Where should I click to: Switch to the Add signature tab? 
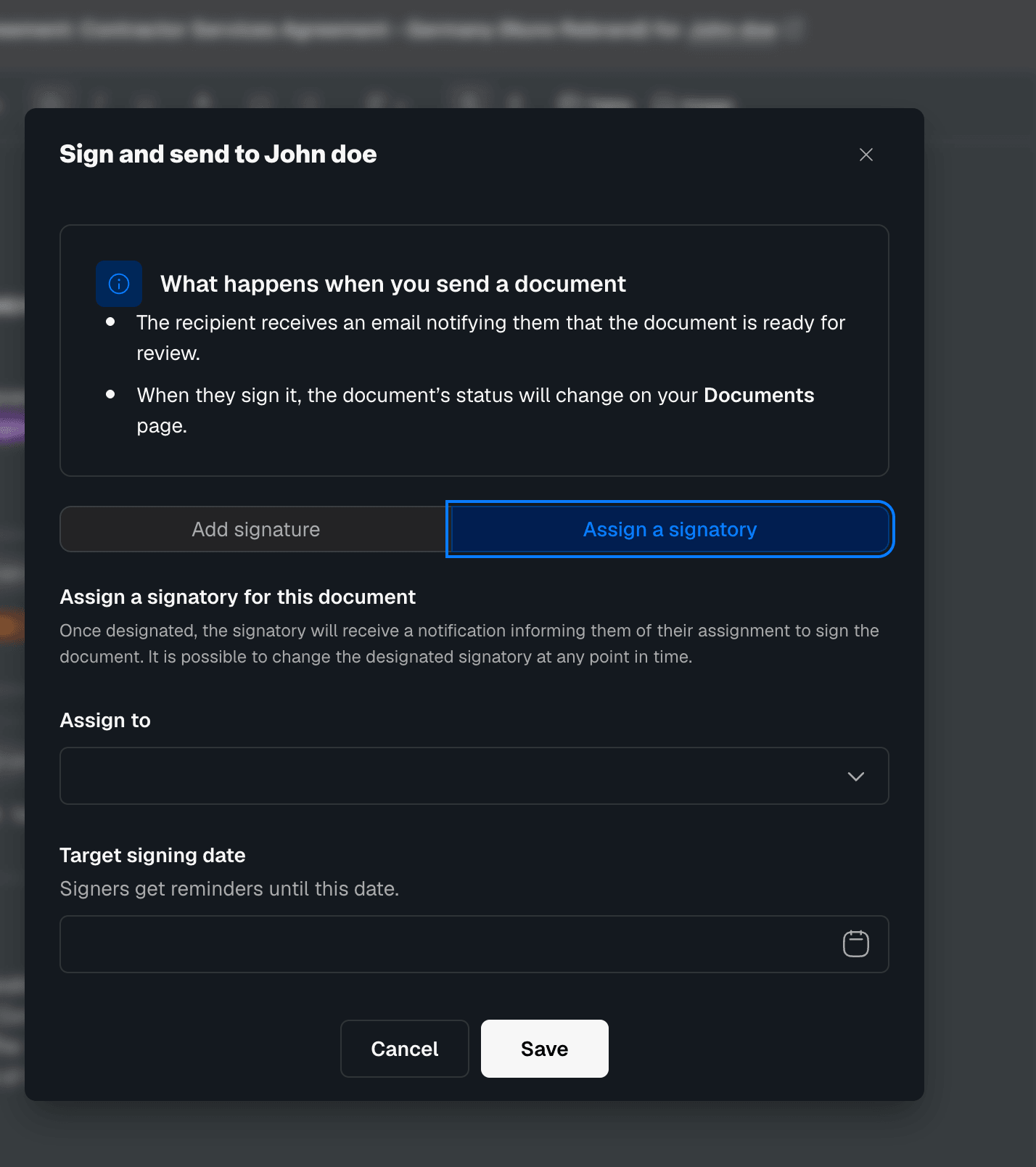(x=255, y=529)
